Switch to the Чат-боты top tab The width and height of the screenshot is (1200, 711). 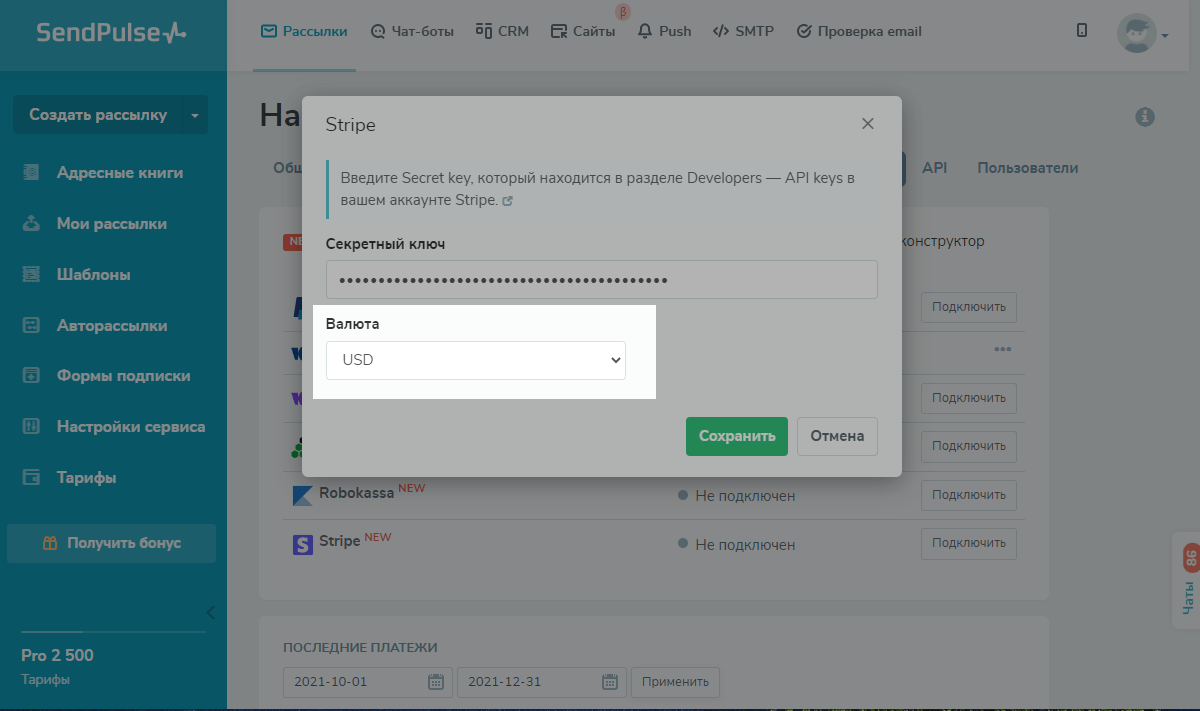click(412, 31)
